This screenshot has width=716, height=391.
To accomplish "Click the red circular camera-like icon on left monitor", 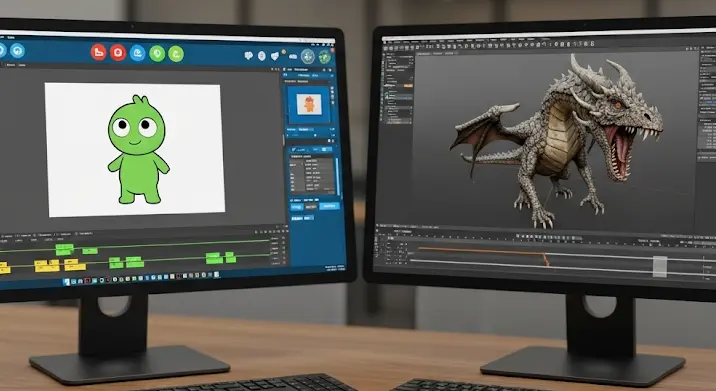I will 117,53.
